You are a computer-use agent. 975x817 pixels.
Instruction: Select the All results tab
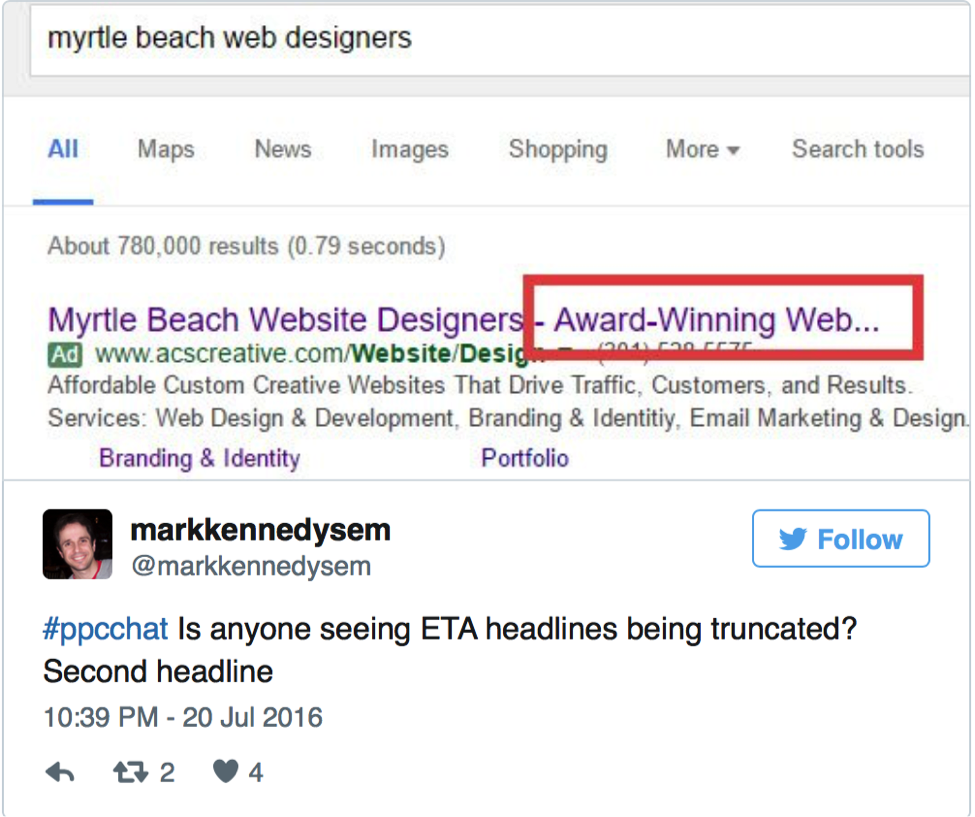click(x=63, y=150)
